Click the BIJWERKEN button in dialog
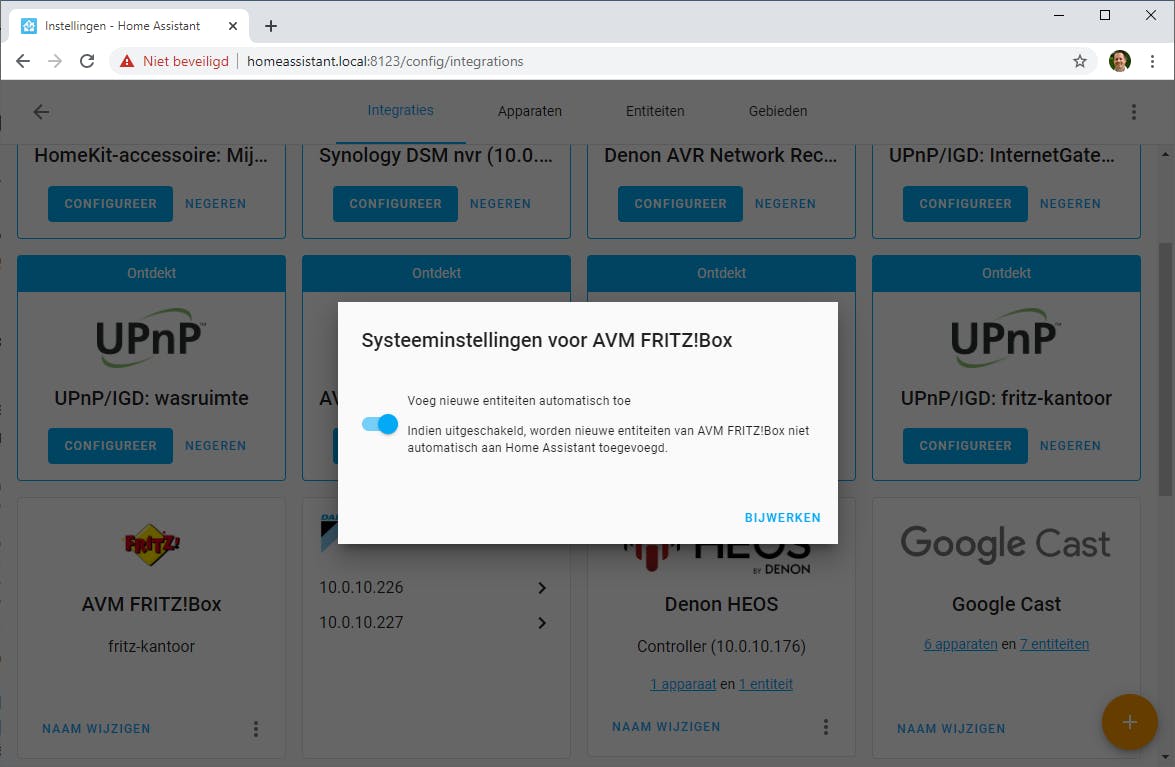Image resolution: width=1175 pixels, height=767 pixels. (x=782, y=518)
